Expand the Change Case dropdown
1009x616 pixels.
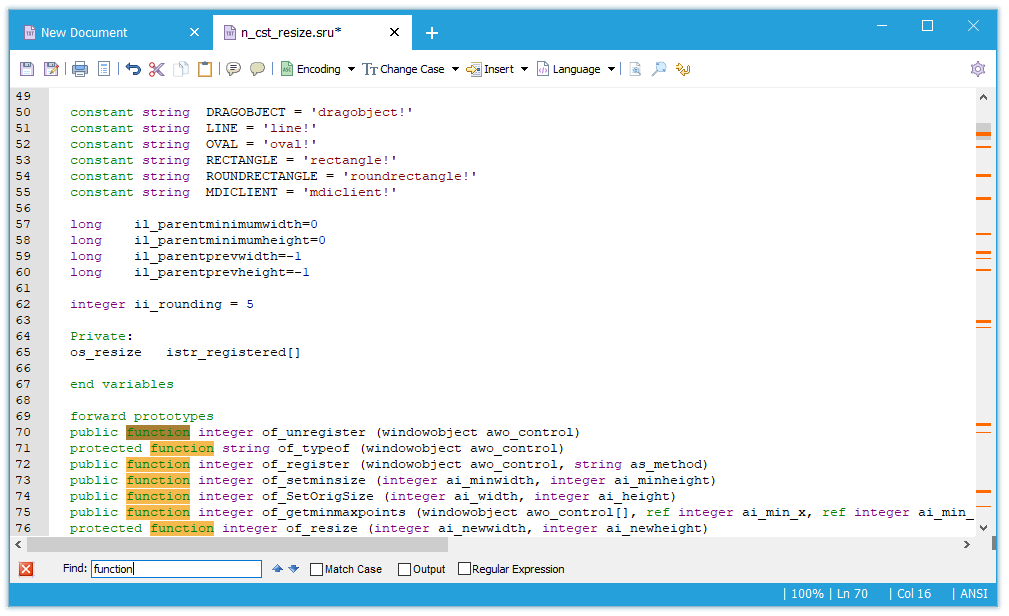[410, 69]
